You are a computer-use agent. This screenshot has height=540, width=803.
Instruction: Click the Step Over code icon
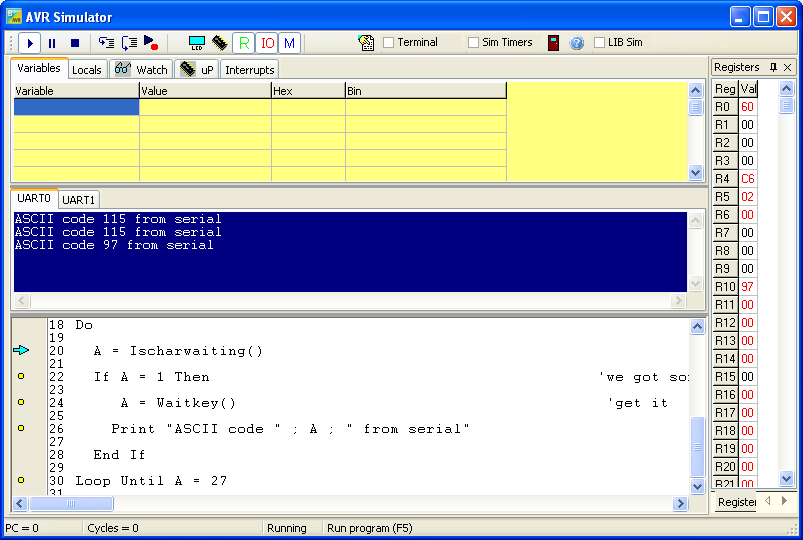tap(129, 43)
